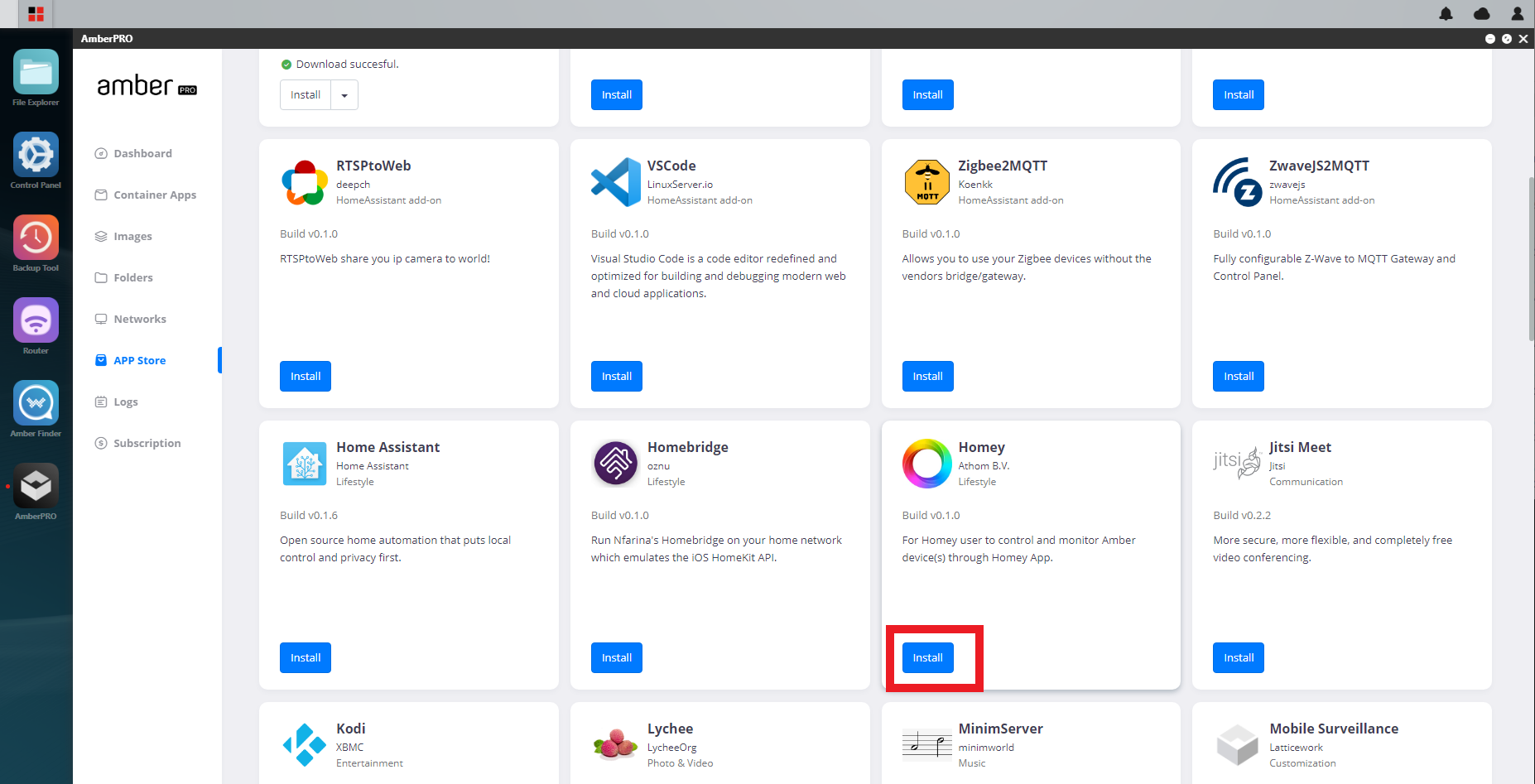Click the deepch author link
This screenshot has height=784, width=1535.
point(353,185)
